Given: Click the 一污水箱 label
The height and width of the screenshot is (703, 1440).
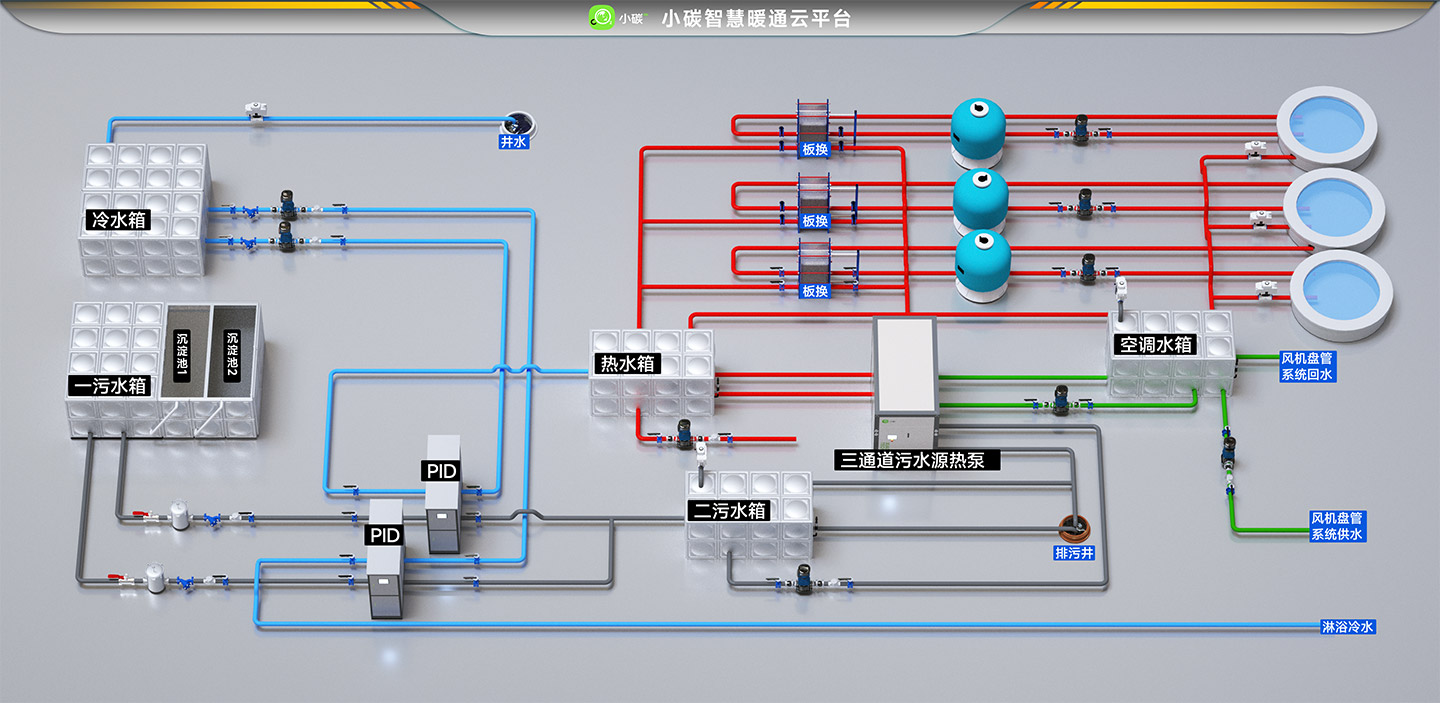Looking at the screenshot, I should pos(111,385).
